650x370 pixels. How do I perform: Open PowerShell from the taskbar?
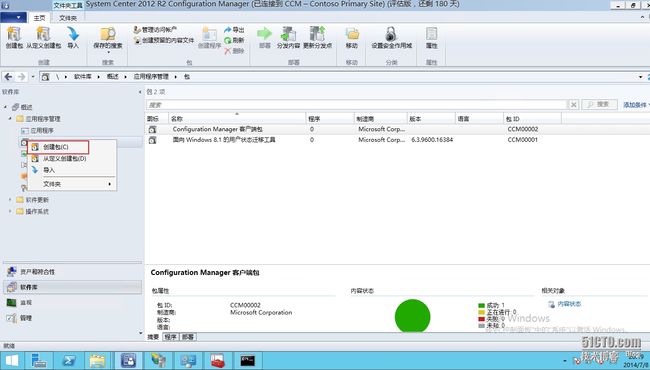69,360
